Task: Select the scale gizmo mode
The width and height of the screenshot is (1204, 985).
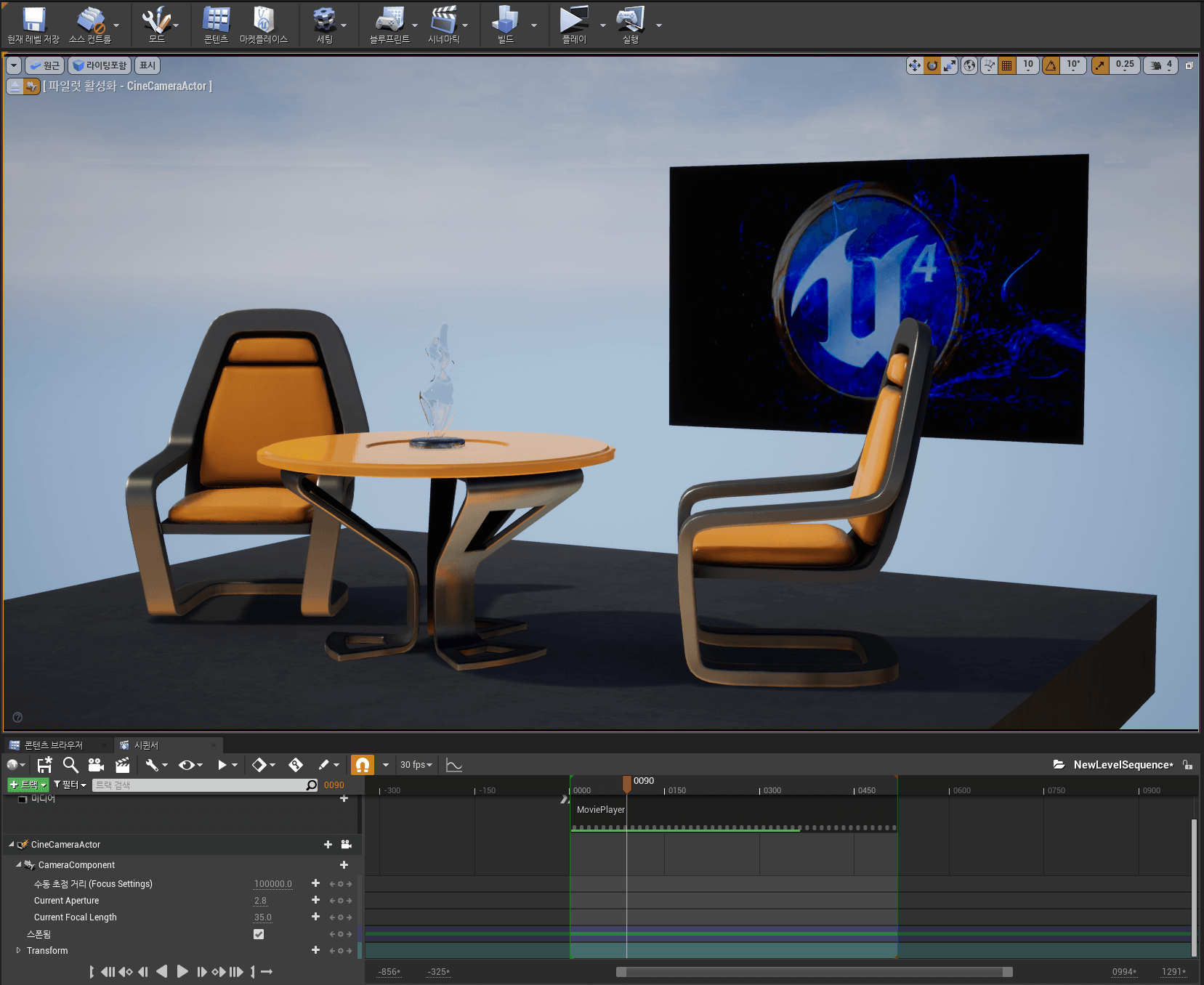Action: click(950, 65)
